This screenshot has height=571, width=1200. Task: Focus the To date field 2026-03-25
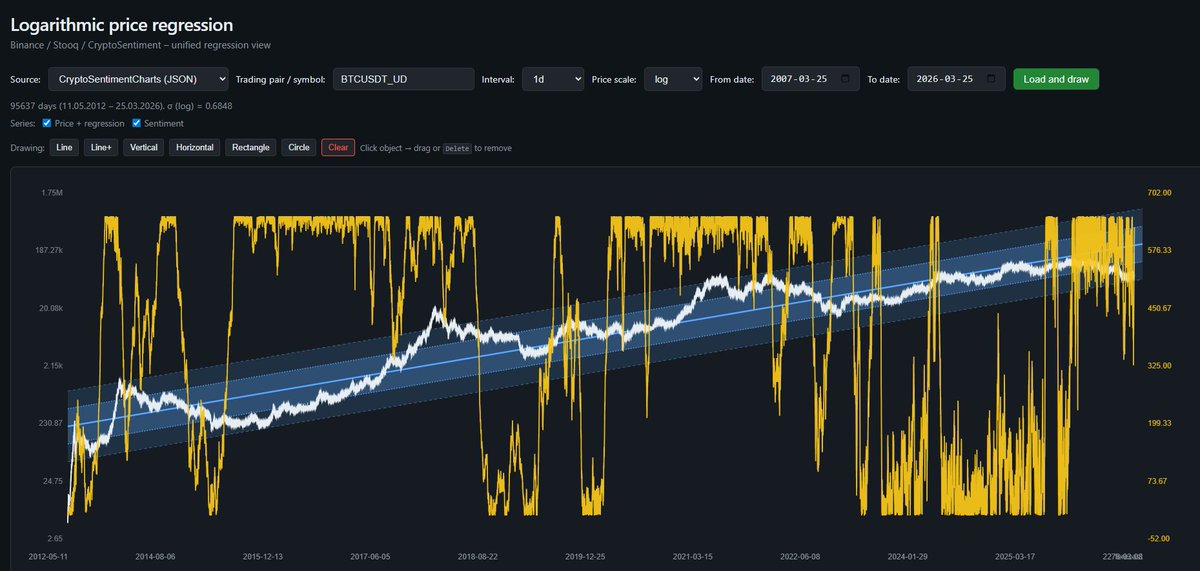coord(956,79)
